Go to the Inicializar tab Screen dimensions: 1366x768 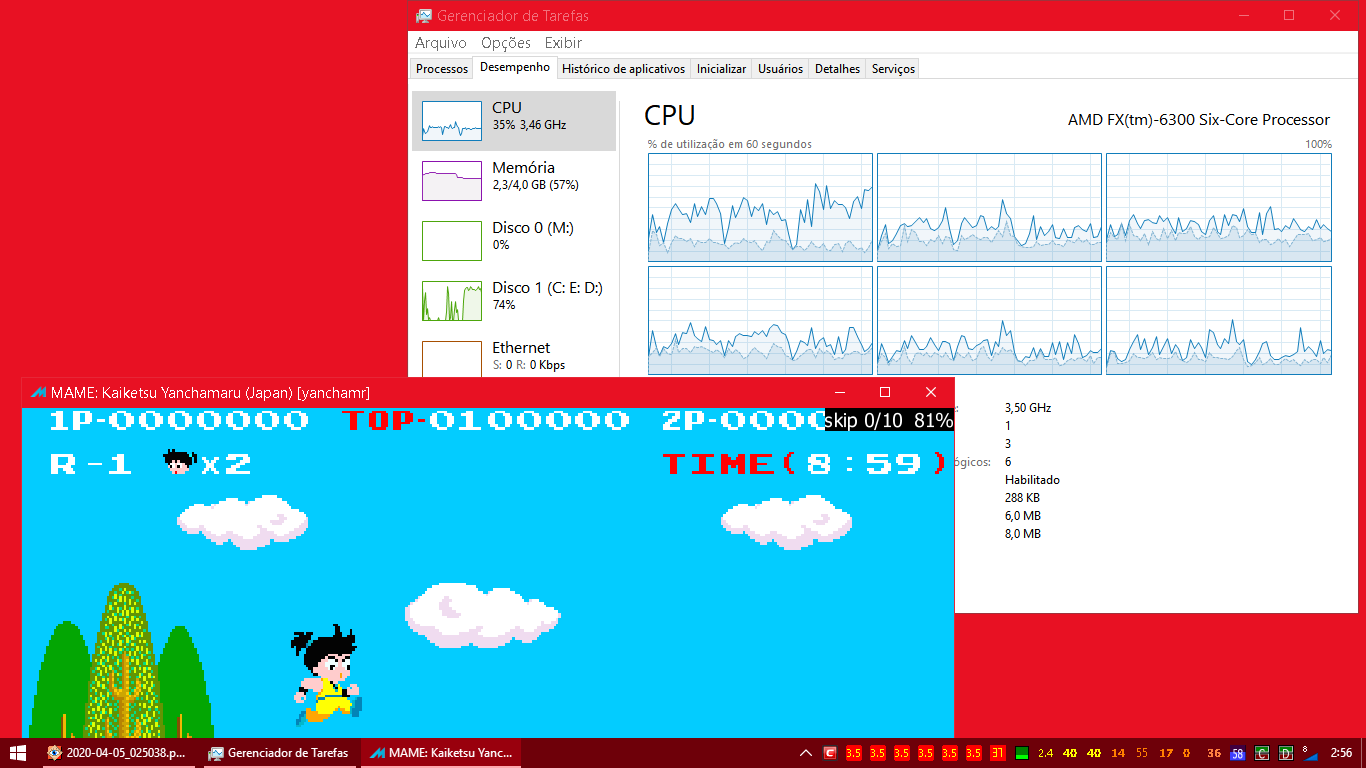click(x=721, y=69)
